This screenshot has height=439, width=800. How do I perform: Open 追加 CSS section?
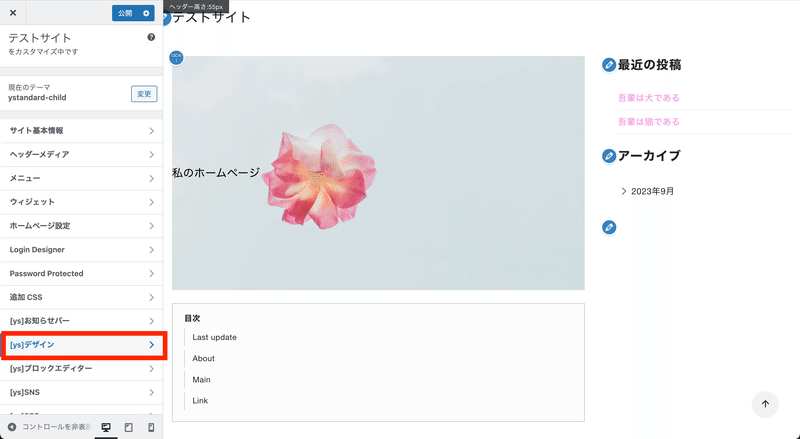(82, 297)
